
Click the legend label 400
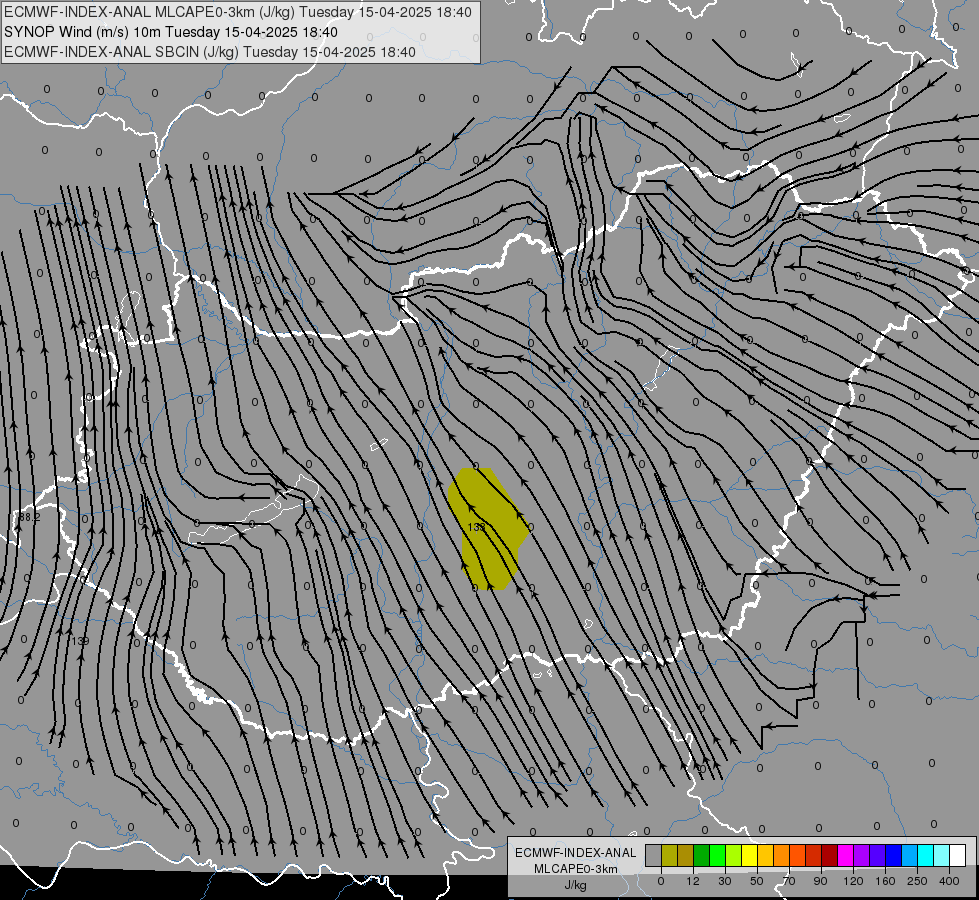[949, 881]
